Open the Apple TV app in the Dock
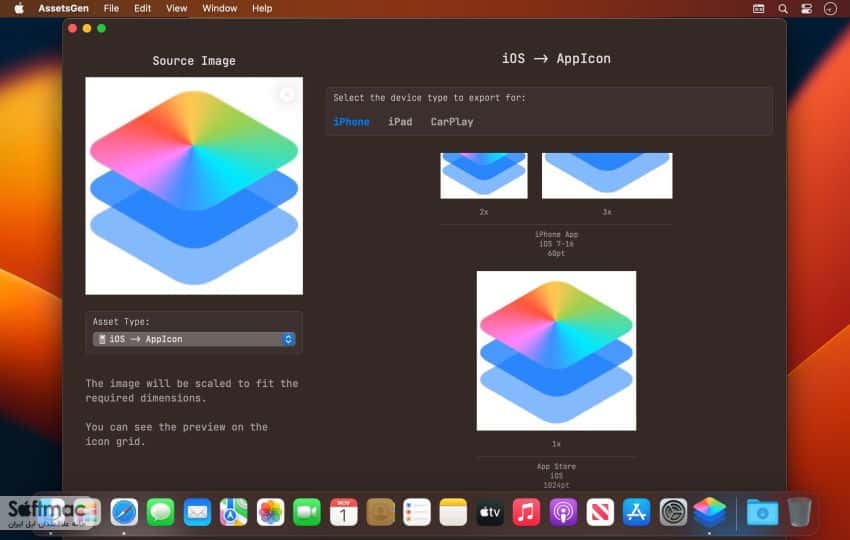The width and height of the screenshot is (850, 540). [490, 512]
